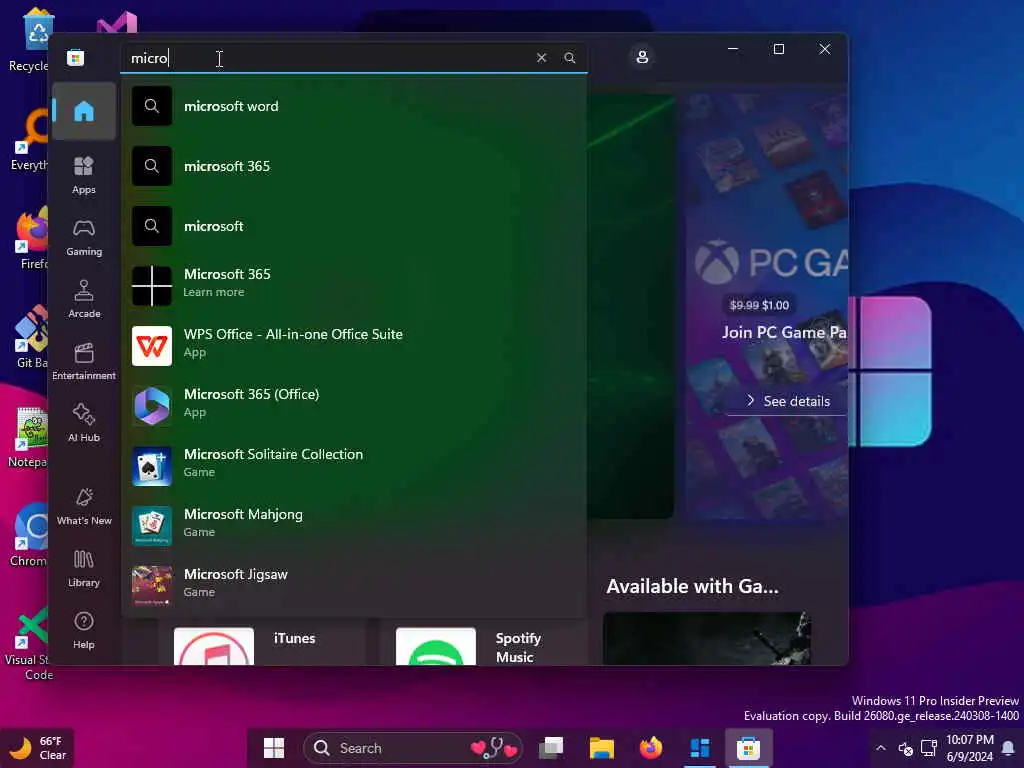
Task: Open Help in the sidebar
Action: point(84,630)
